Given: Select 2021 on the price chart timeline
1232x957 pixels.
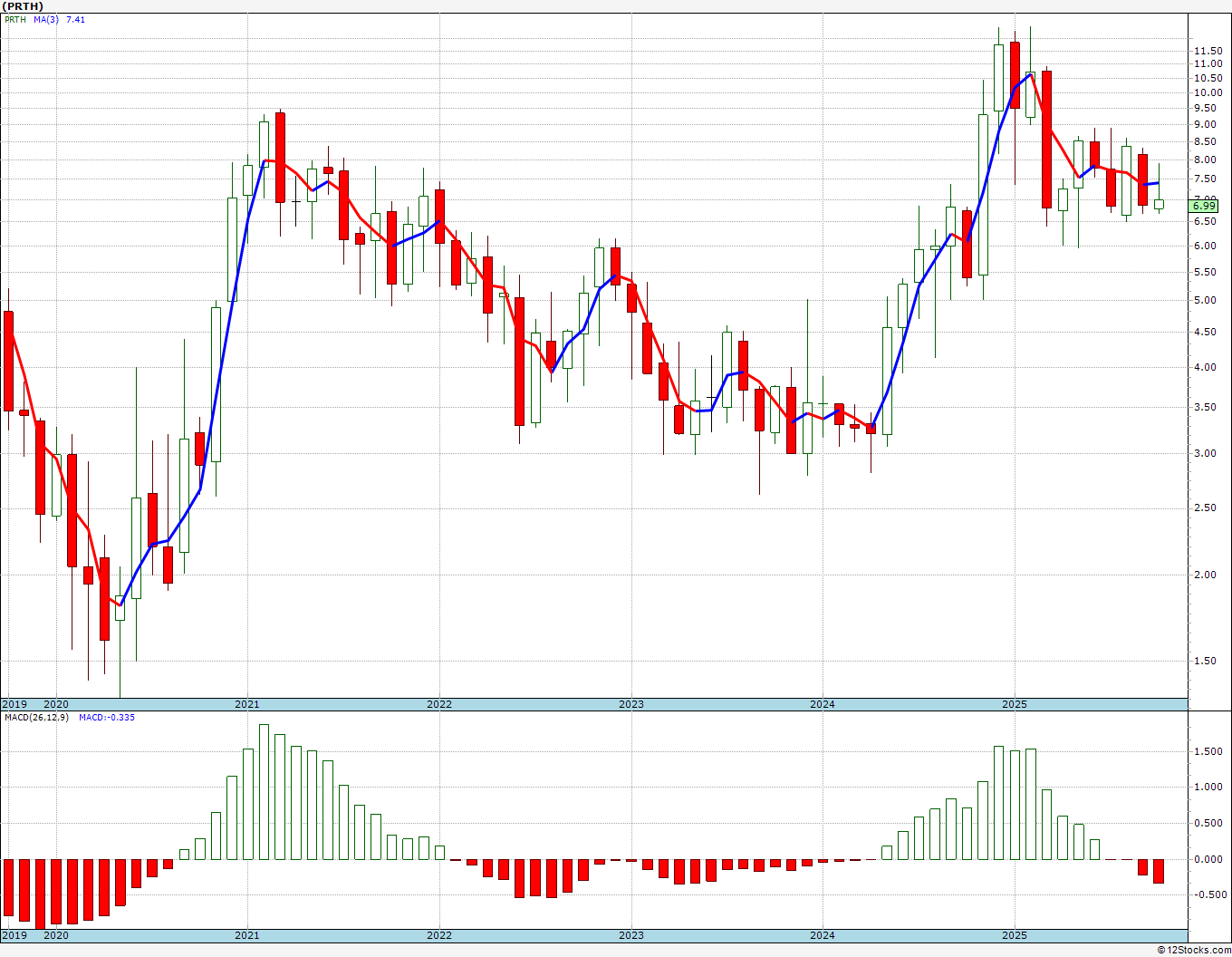Looking at the screenshot, I should coord(247,704).
